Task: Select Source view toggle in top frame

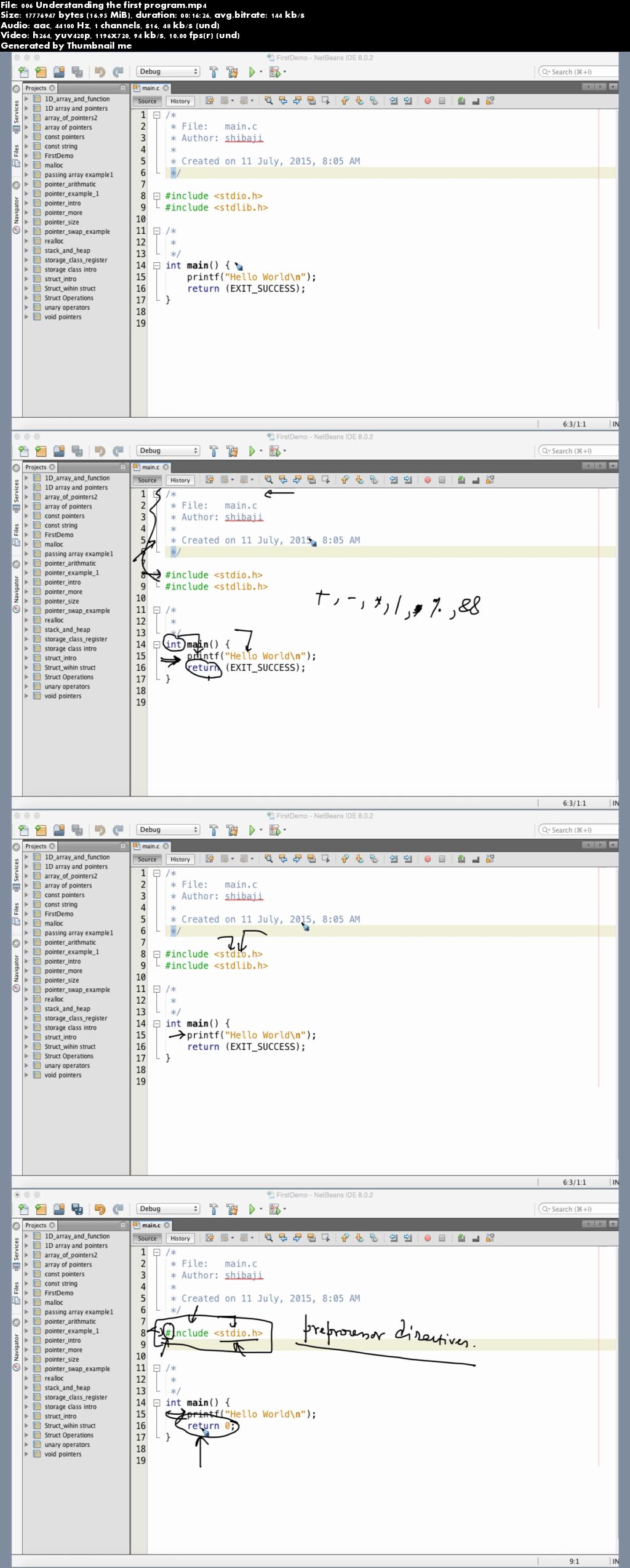Action: [147, 101]
